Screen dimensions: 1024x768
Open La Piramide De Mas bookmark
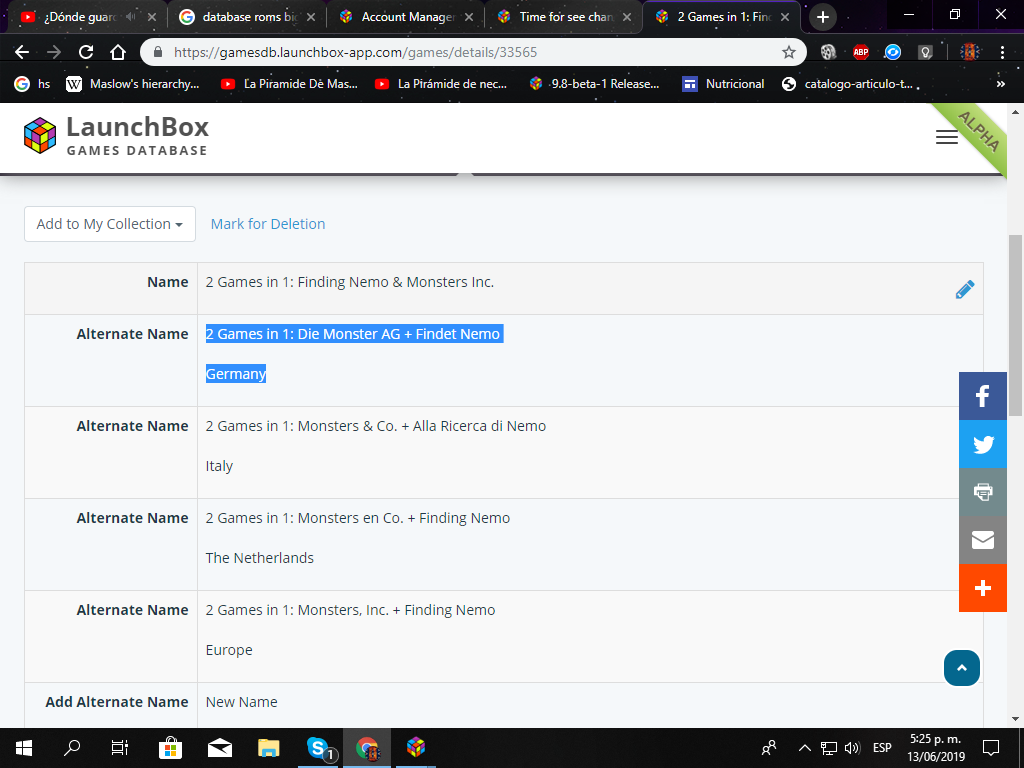tap(289, 84)
